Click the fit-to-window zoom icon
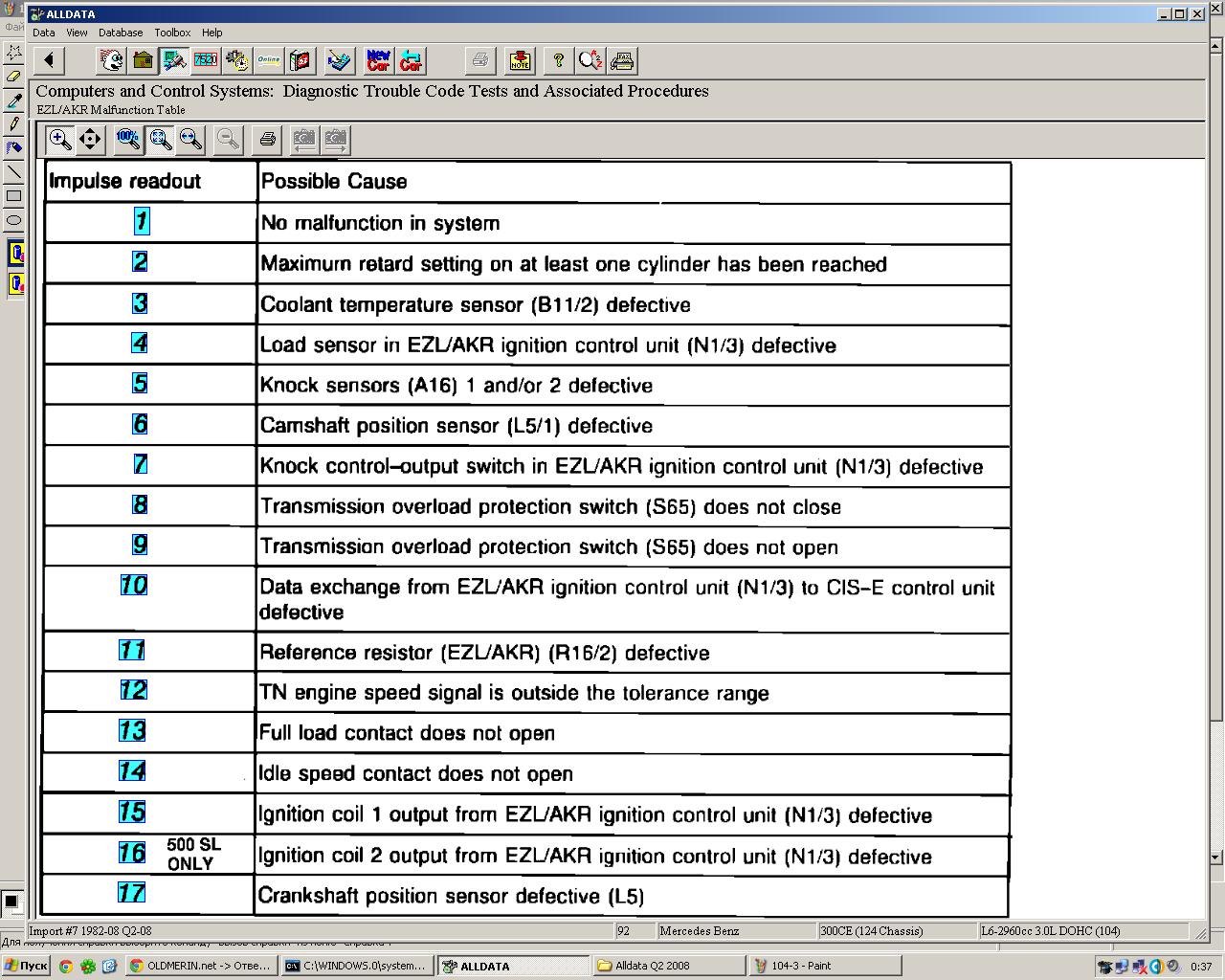Image resolution: width=1225 pixels, height=980 pixels. (160, 140)
